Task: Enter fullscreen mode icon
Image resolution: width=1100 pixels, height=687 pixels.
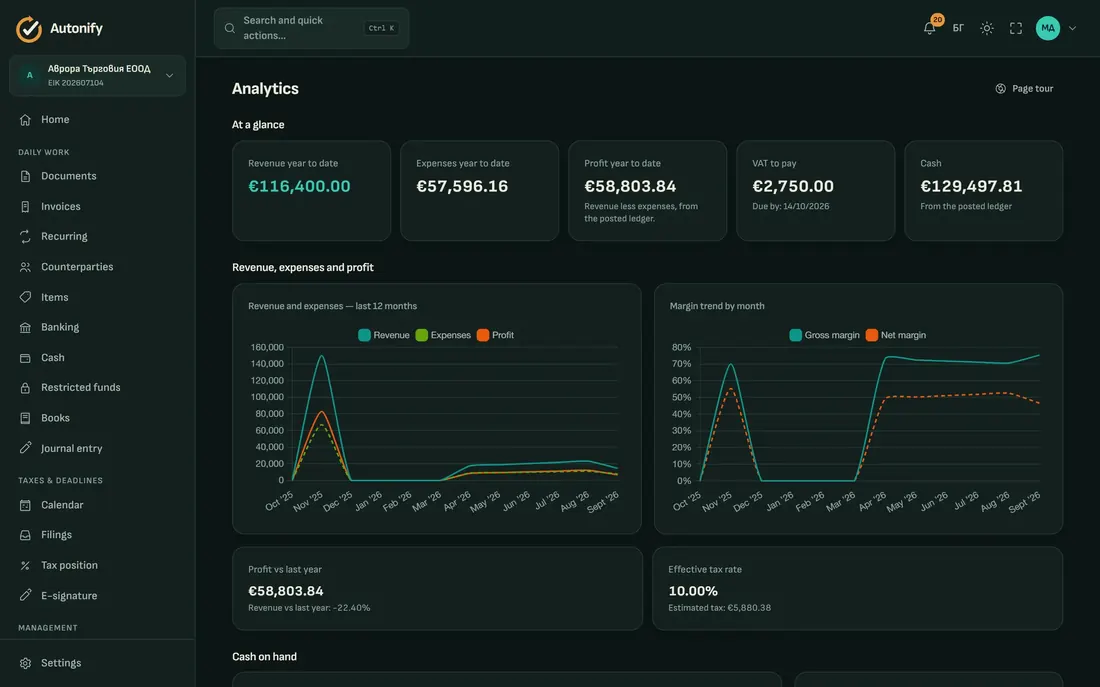Action: 1016,28
